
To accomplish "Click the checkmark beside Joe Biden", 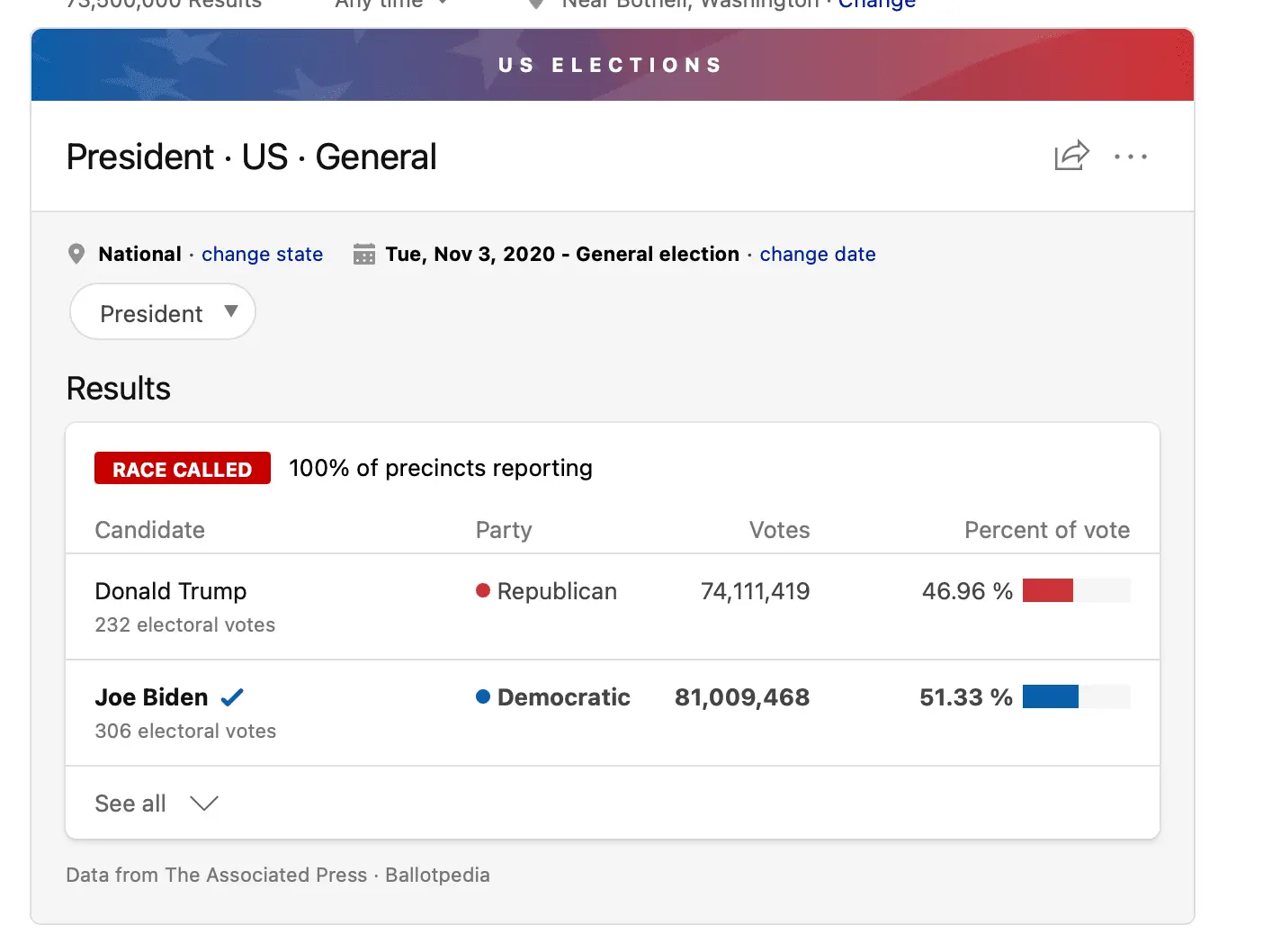I will pos(232,696).
